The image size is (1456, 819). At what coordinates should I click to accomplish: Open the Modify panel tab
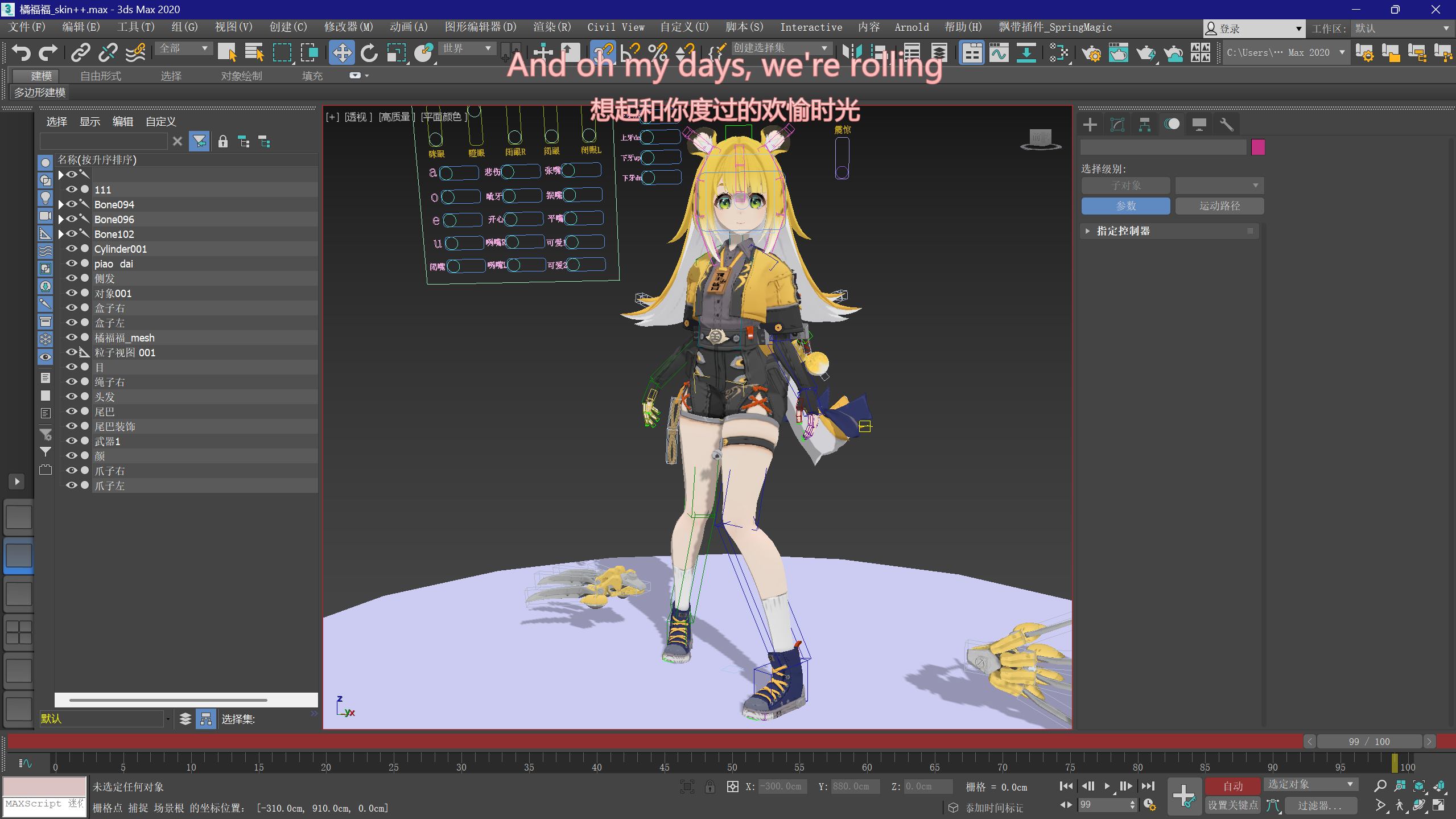click(1117, 124)
